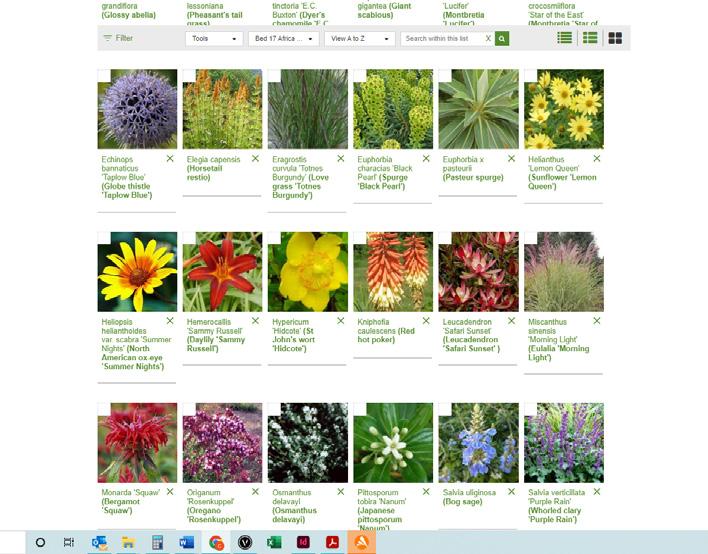Viewport: 708px width, 554px height.
Task: Clear the search field with the X icon
Action: pyautogui.click(x=488, y=38)
